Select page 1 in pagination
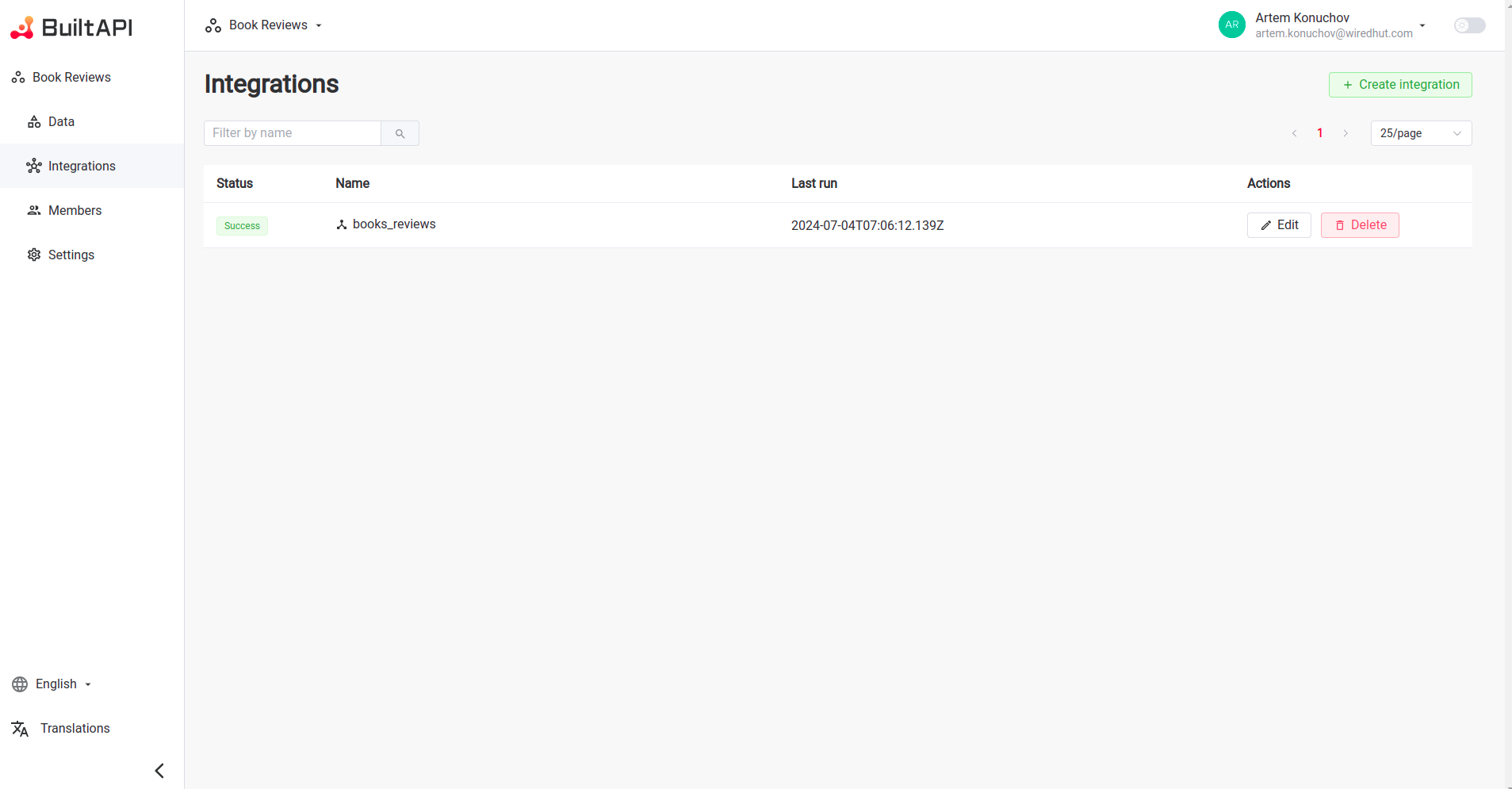This screenshot has width=1512, height=789. (1320, 133)
